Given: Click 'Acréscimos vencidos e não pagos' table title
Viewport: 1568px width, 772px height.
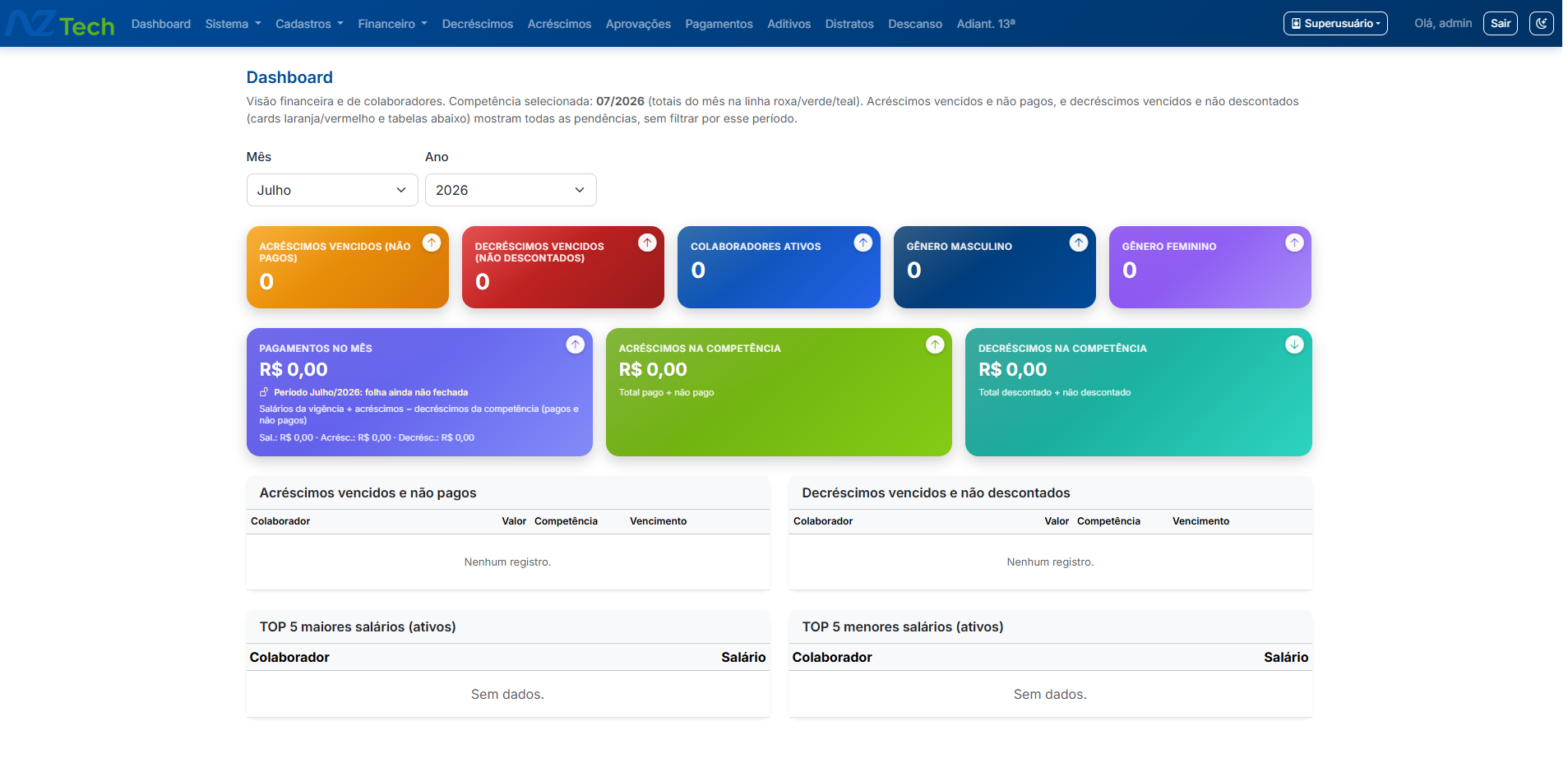Looking at the screenshot, I should coord(368,492).
